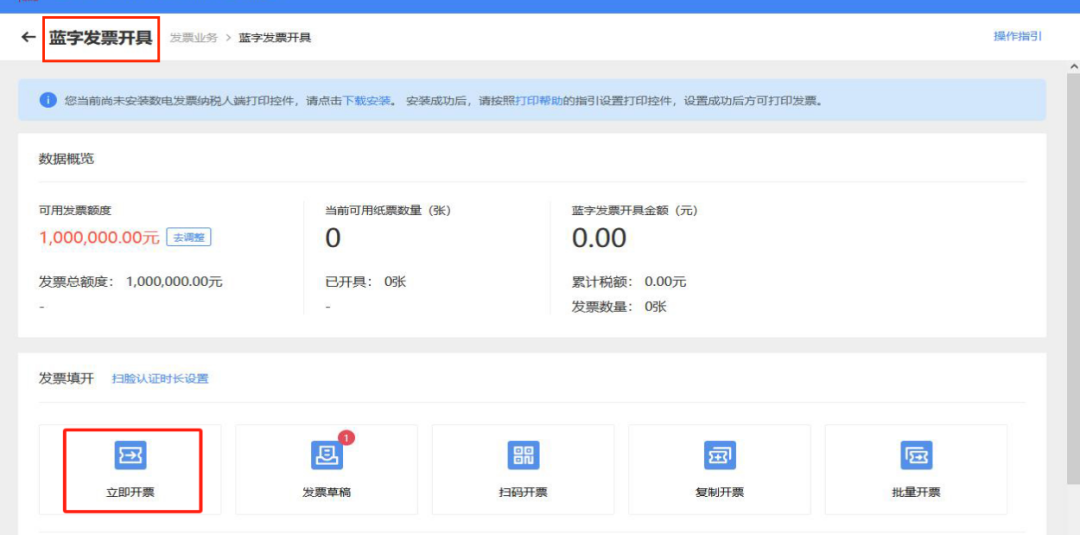Click the 可用发票额度 label
Screen dimensions: 1080x535
click(75, 211)
